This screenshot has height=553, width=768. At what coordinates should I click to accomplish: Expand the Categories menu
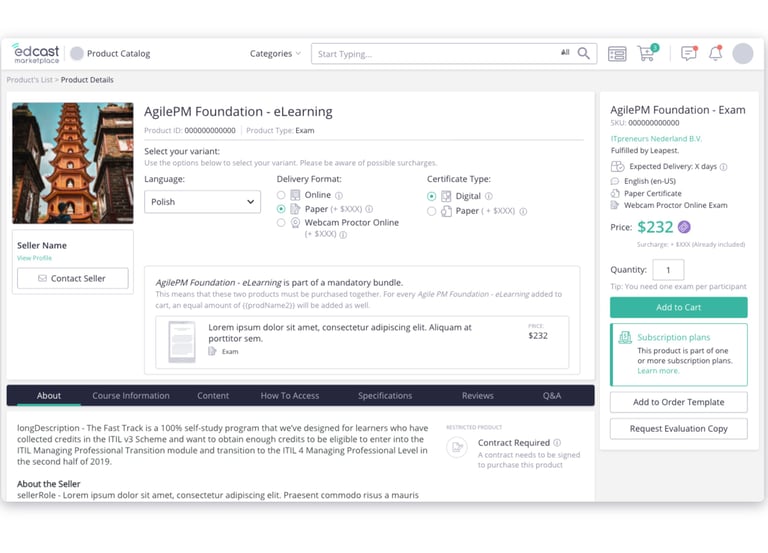(x=275, y=53)
